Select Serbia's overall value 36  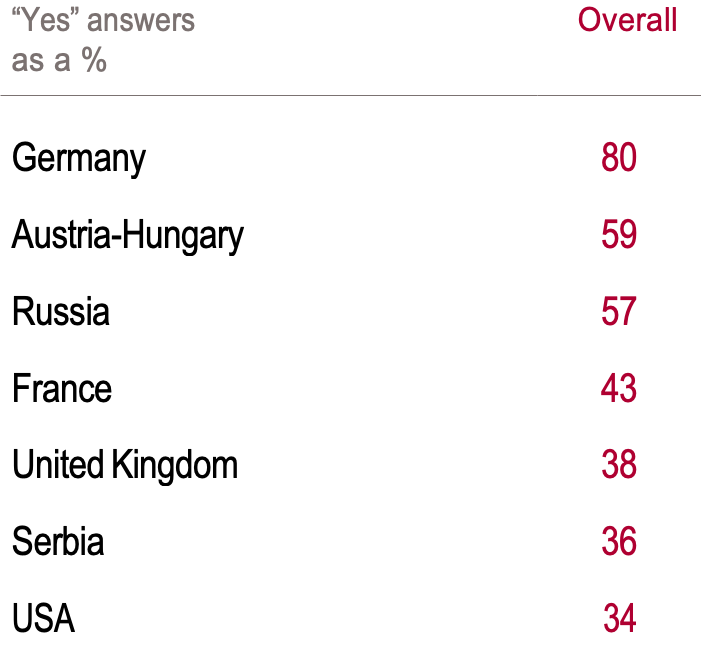(x=619, y=541)
